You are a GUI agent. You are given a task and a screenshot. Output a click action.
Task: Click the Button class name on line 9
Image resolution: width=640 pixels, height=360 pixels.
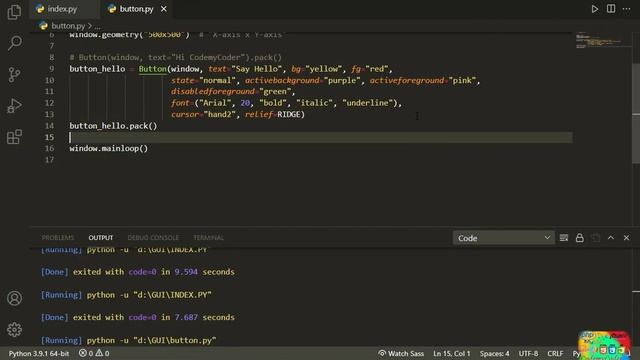point(152,69)
